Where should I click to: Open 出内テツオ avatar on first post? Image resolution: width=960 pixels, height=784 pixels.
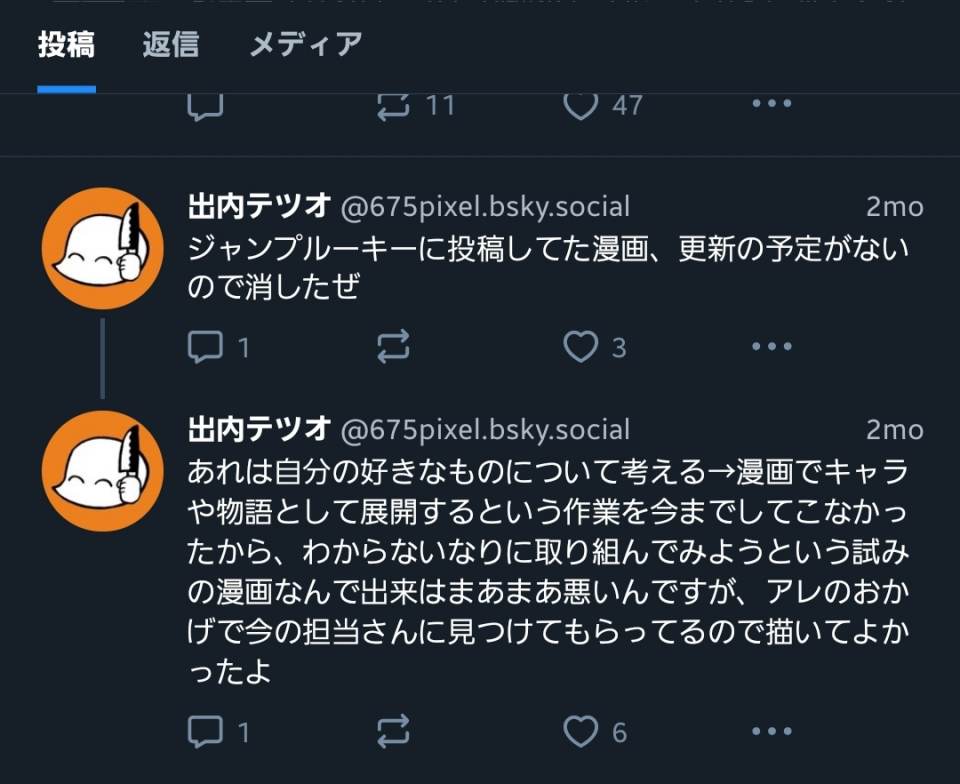[x=102, y=248]
